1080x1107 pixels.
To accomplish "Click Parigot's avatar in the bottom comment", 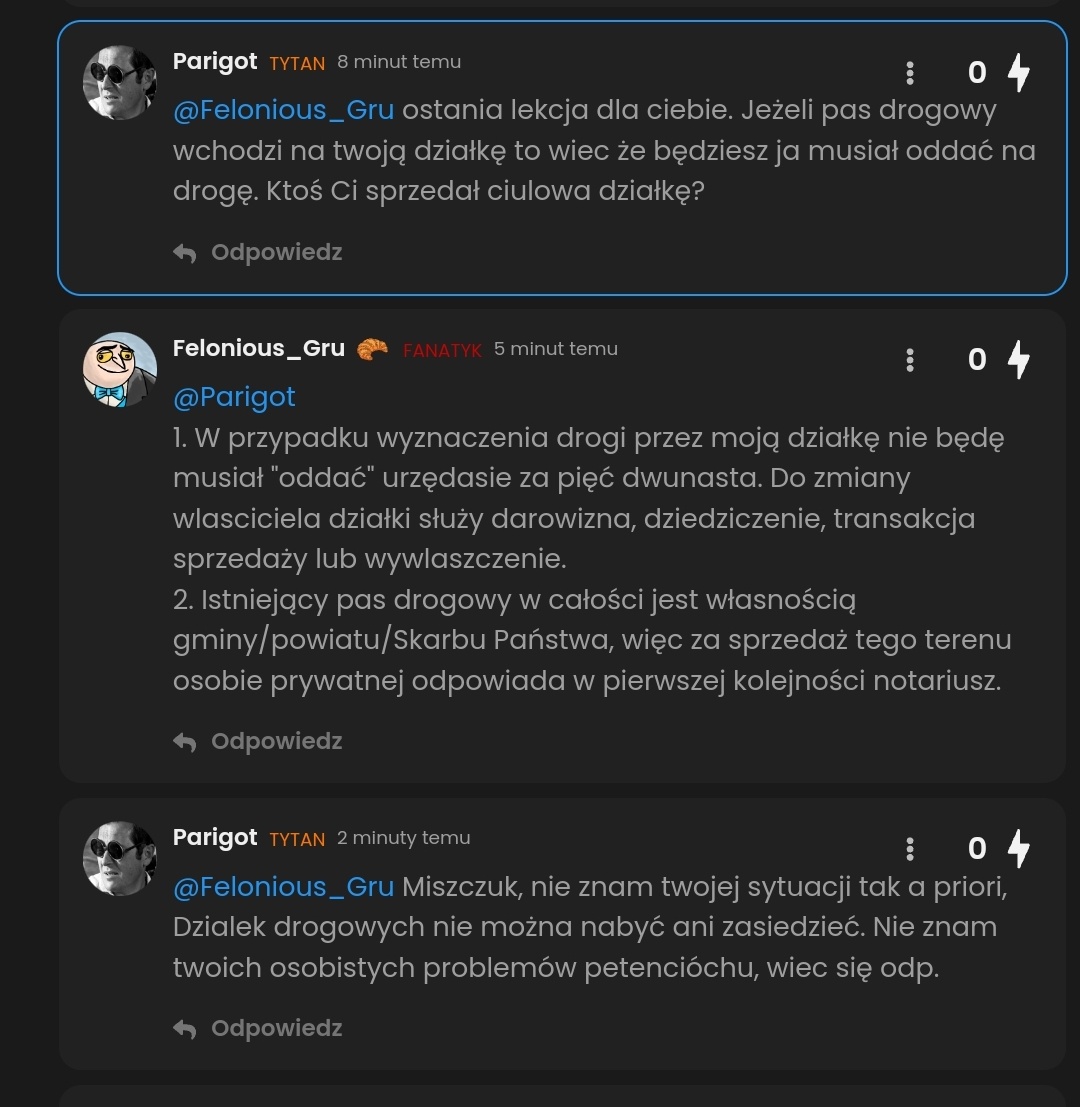I will (120, 858).
